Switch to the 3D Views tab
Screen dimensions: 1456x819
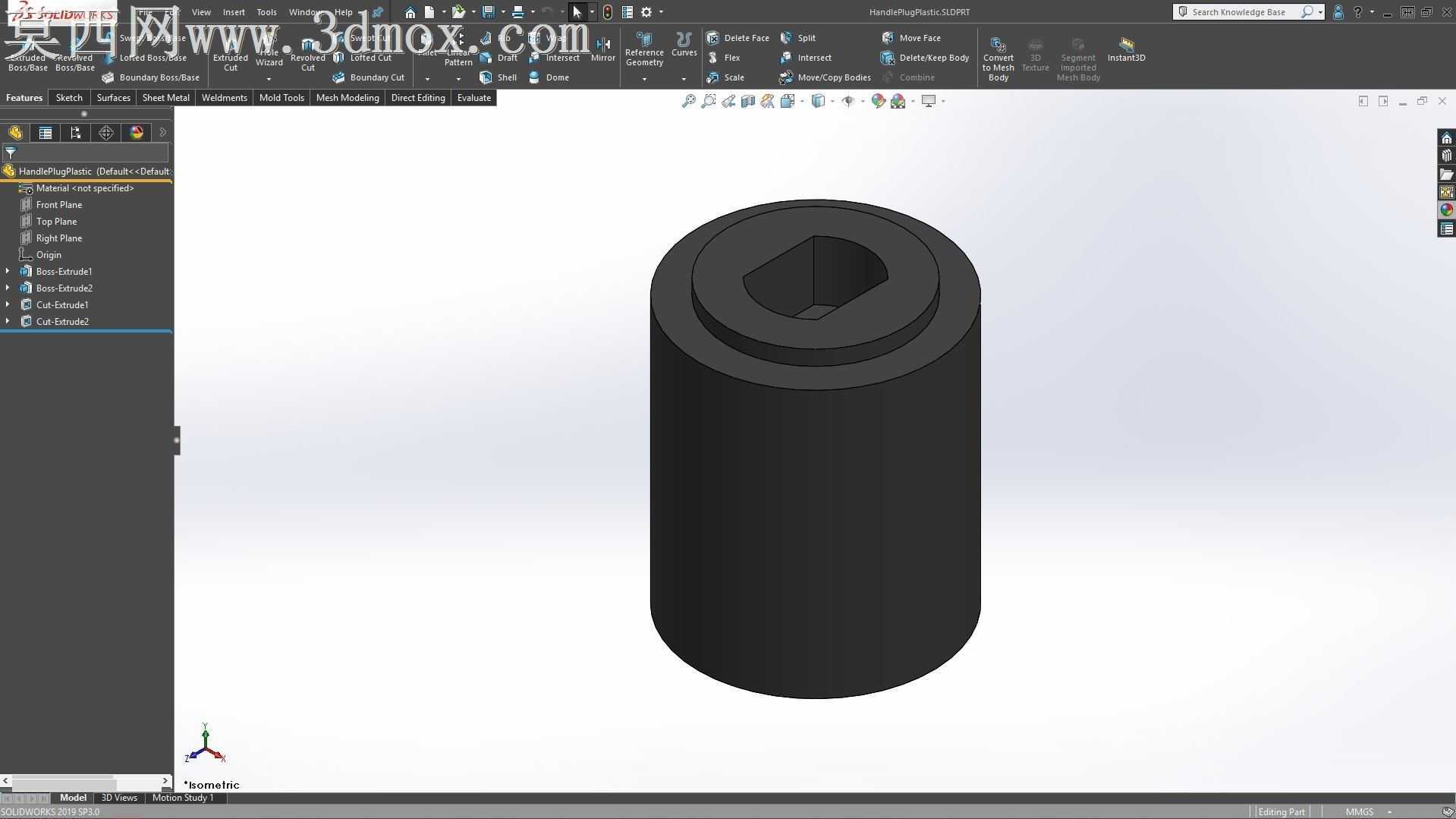point(119,798)
